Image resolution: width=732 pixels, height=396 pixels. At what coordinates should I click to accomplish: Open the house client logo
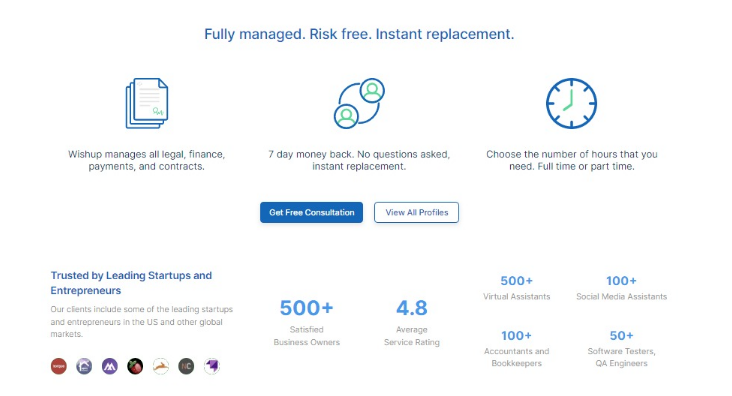coord(84,366)
